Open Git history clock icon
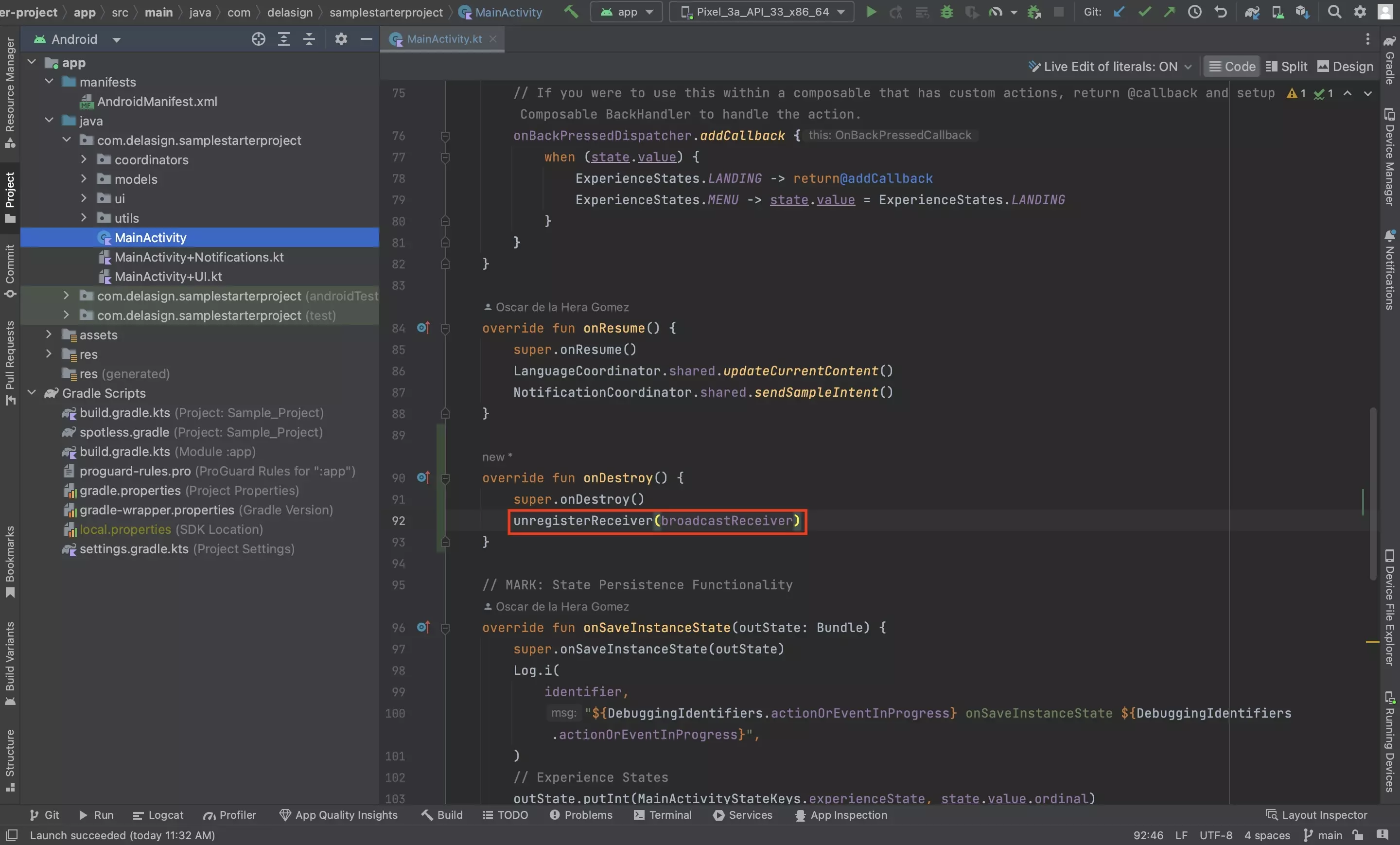The width and height of the screenshot is (1400, 845). (x=1194, y=12)
